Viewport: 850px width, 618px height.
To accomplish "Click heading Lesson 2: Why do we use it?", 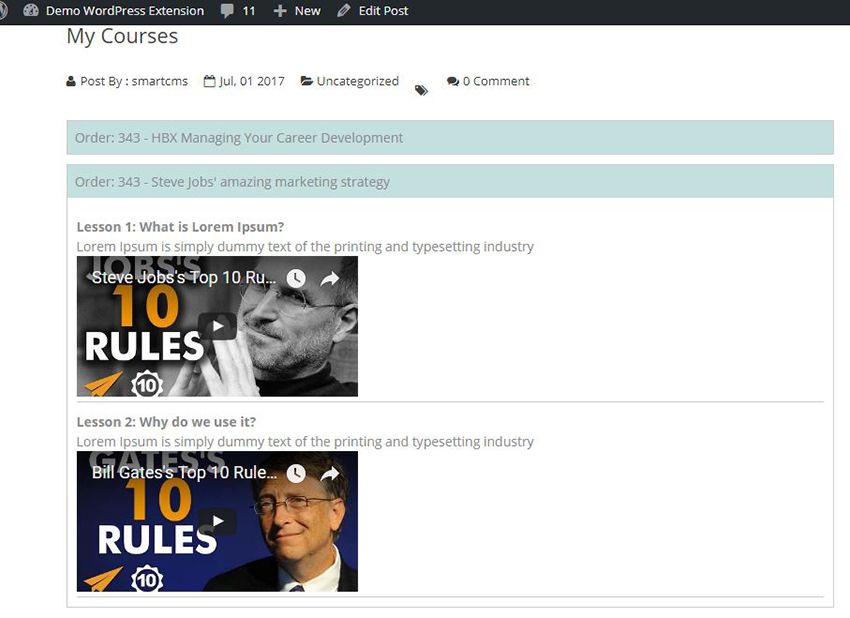I will (166, 422).
